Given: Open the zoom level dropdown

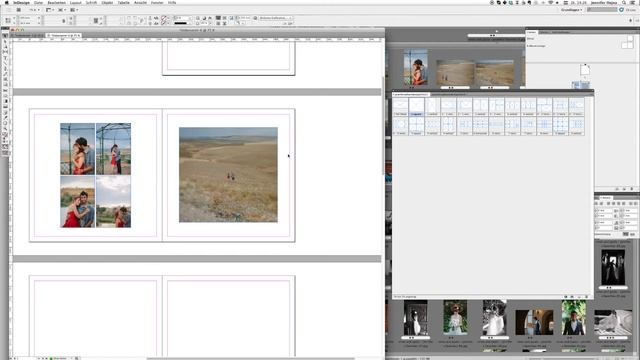Looking at the screenshot, I should pos(34,10).
